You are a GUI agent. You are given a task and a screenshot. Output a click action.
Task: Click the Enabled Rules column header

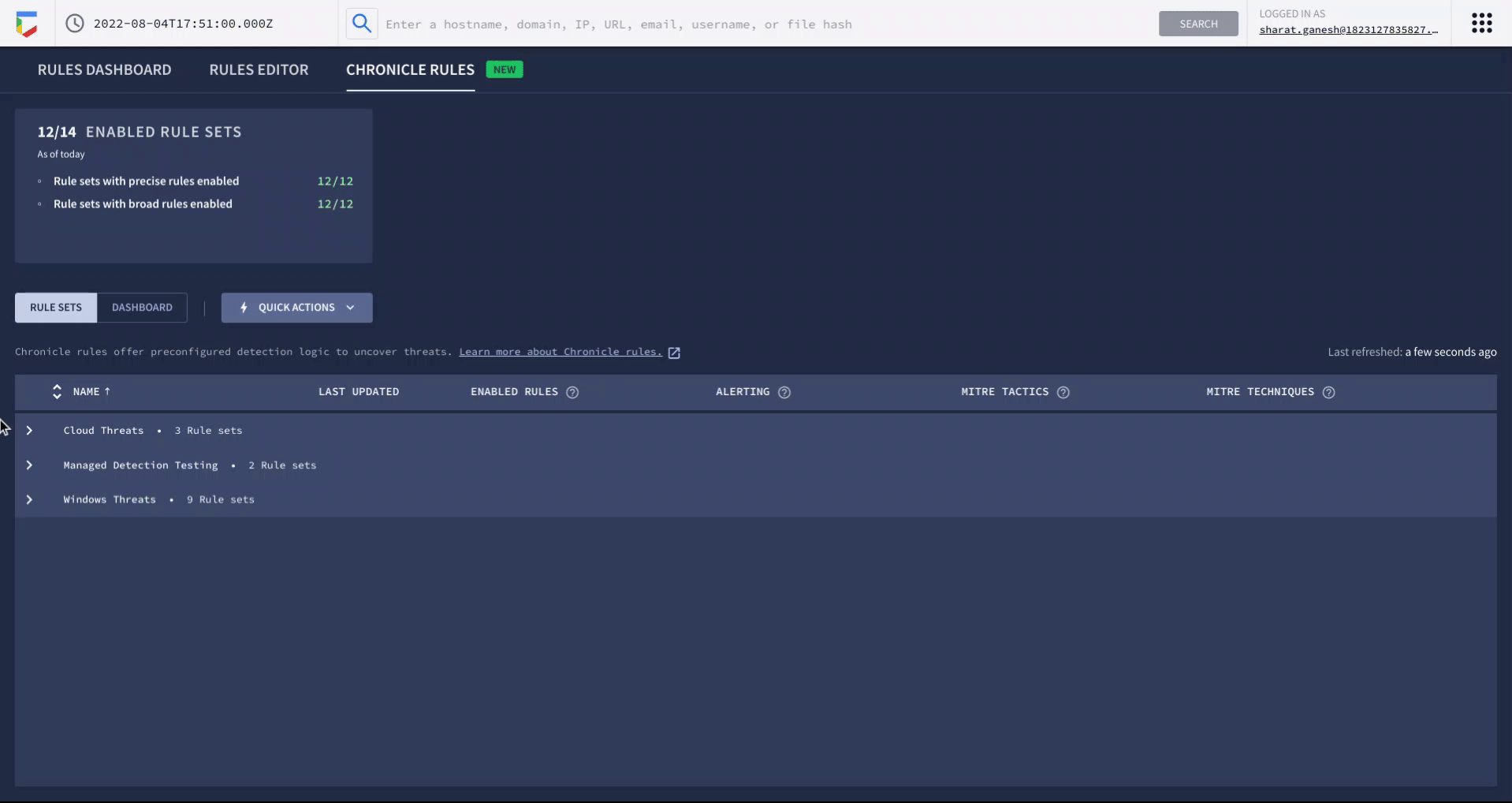point(514,391)
